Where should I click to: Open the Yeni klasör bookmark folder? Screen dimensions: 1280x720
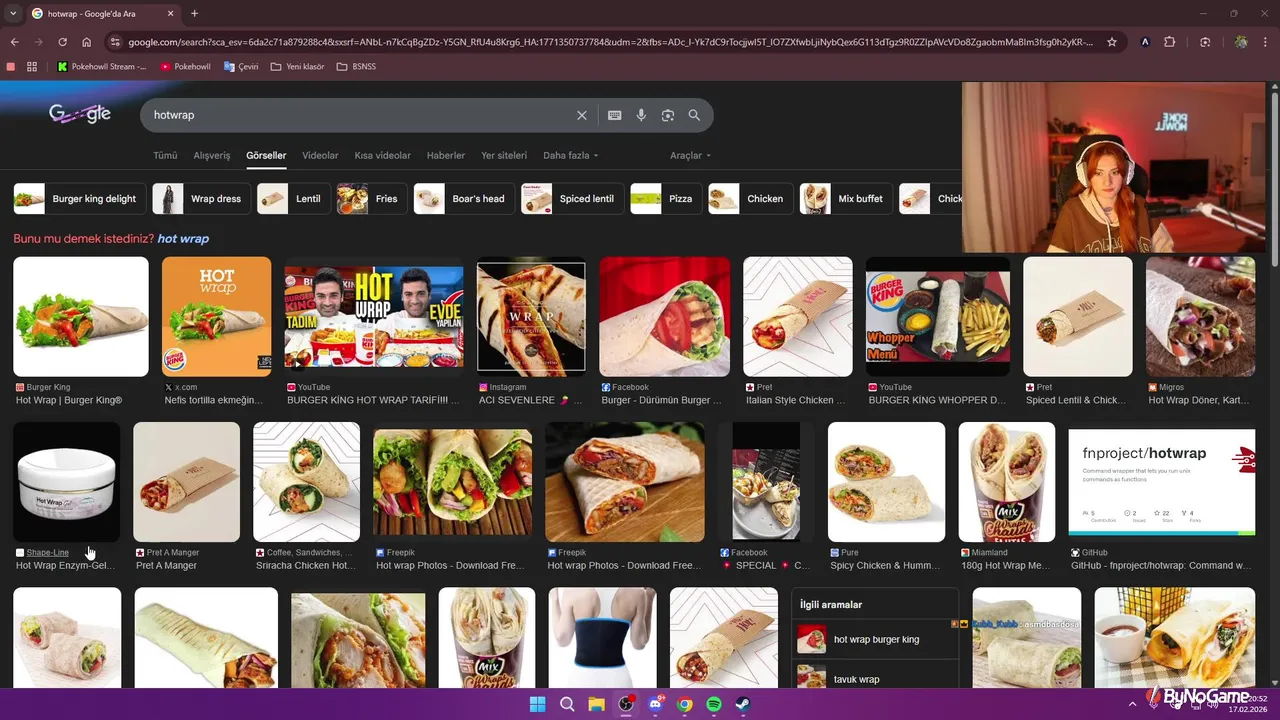[x=298, y=67]
